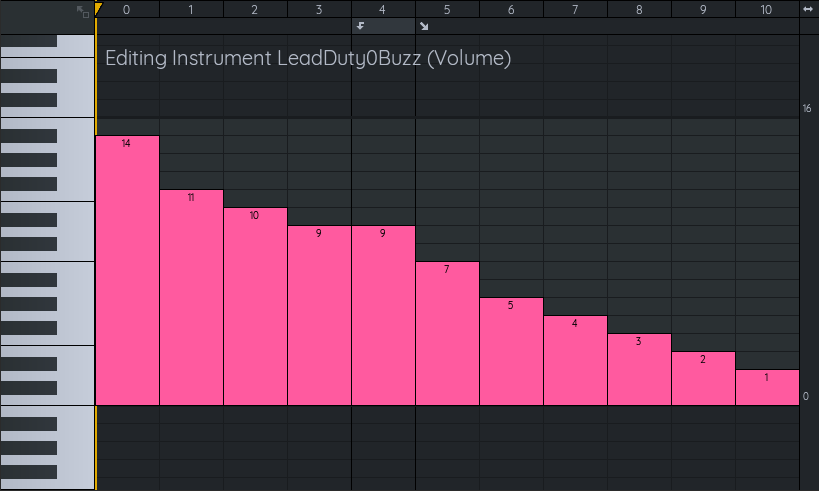Click the volume bar with value 5

click(x=511, y=352)
